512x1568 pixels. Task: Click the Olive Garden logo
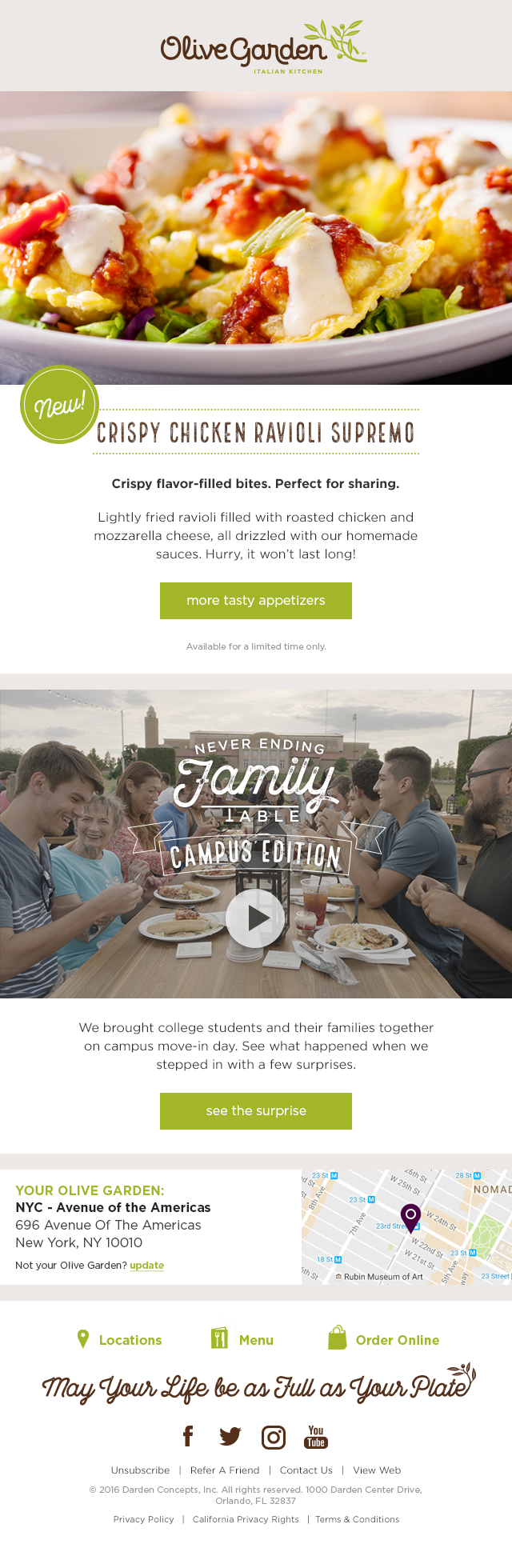point(263,46)
